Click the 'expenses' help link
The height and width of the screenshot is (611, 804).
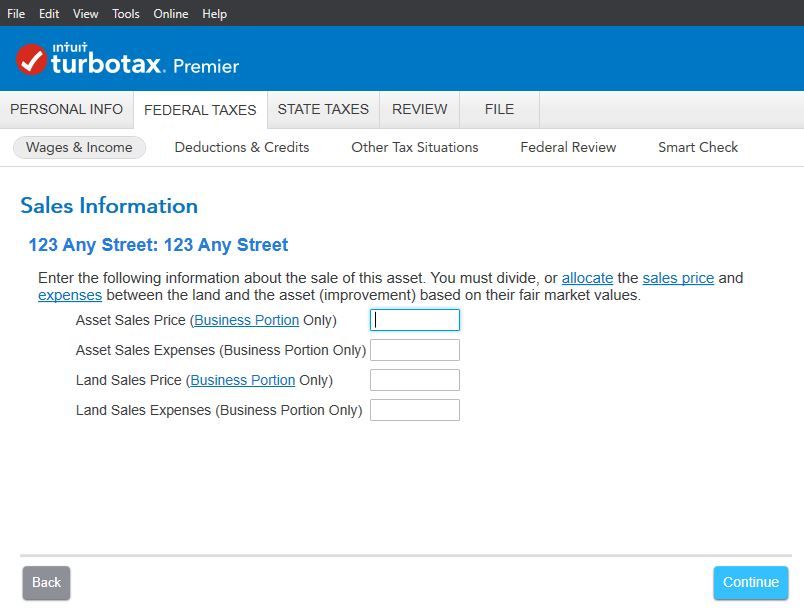pyautogui.click(x=70, y=295)
